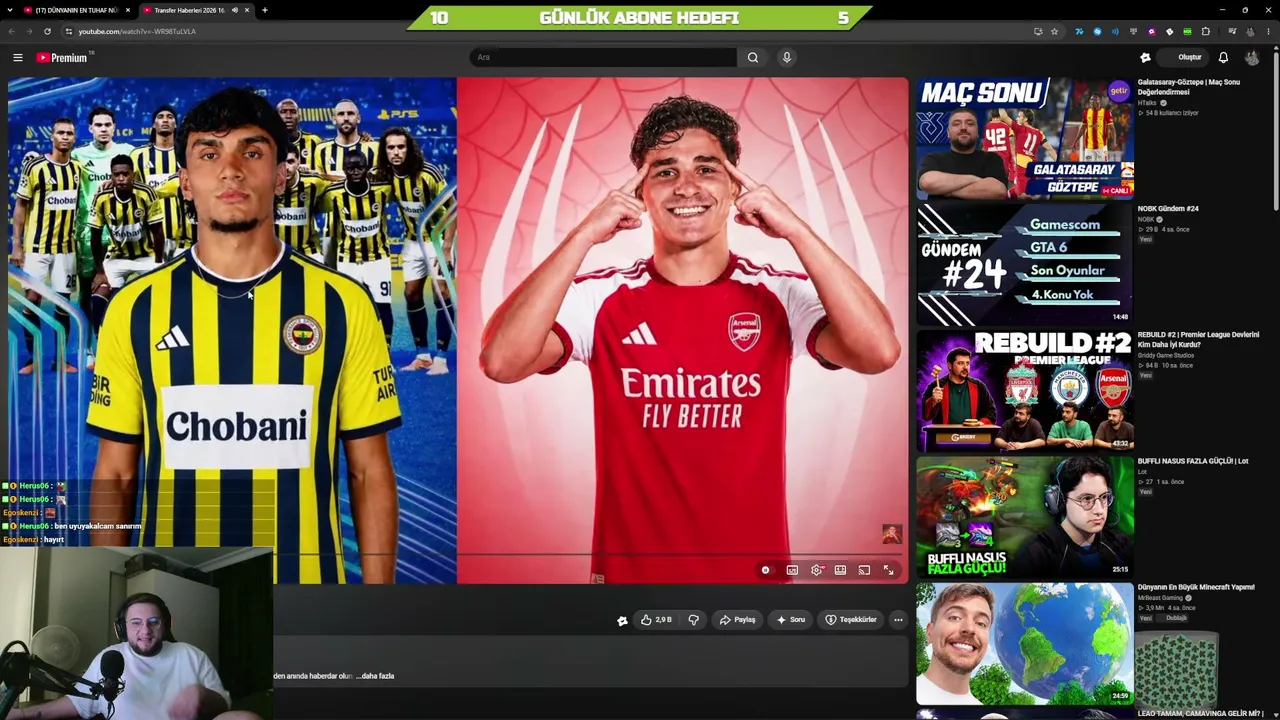Switch the player to theater mode

[x=841, y=570]
